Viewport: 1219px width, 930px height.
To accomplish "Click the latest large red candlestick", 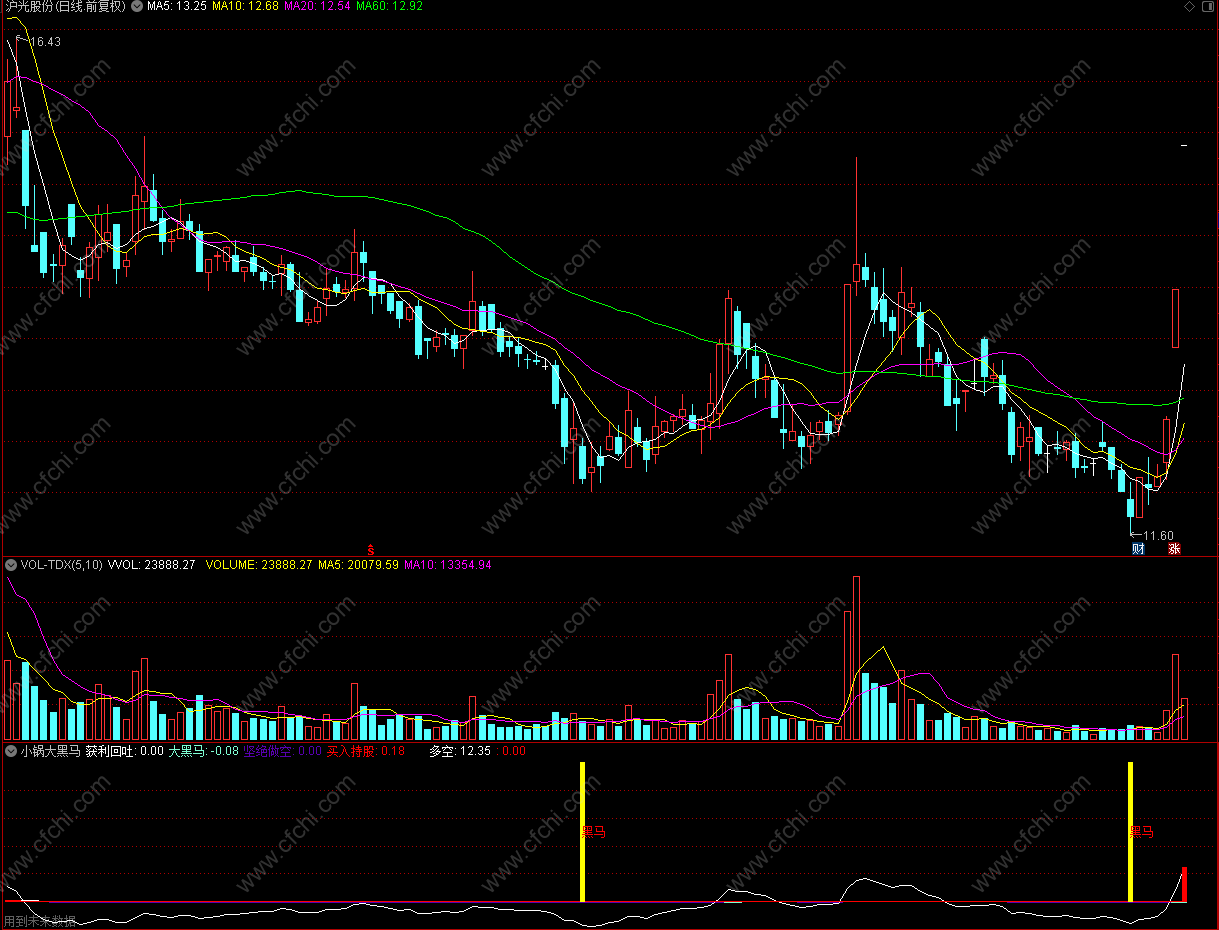I will pyautogui.click(x=1176, y=319).
